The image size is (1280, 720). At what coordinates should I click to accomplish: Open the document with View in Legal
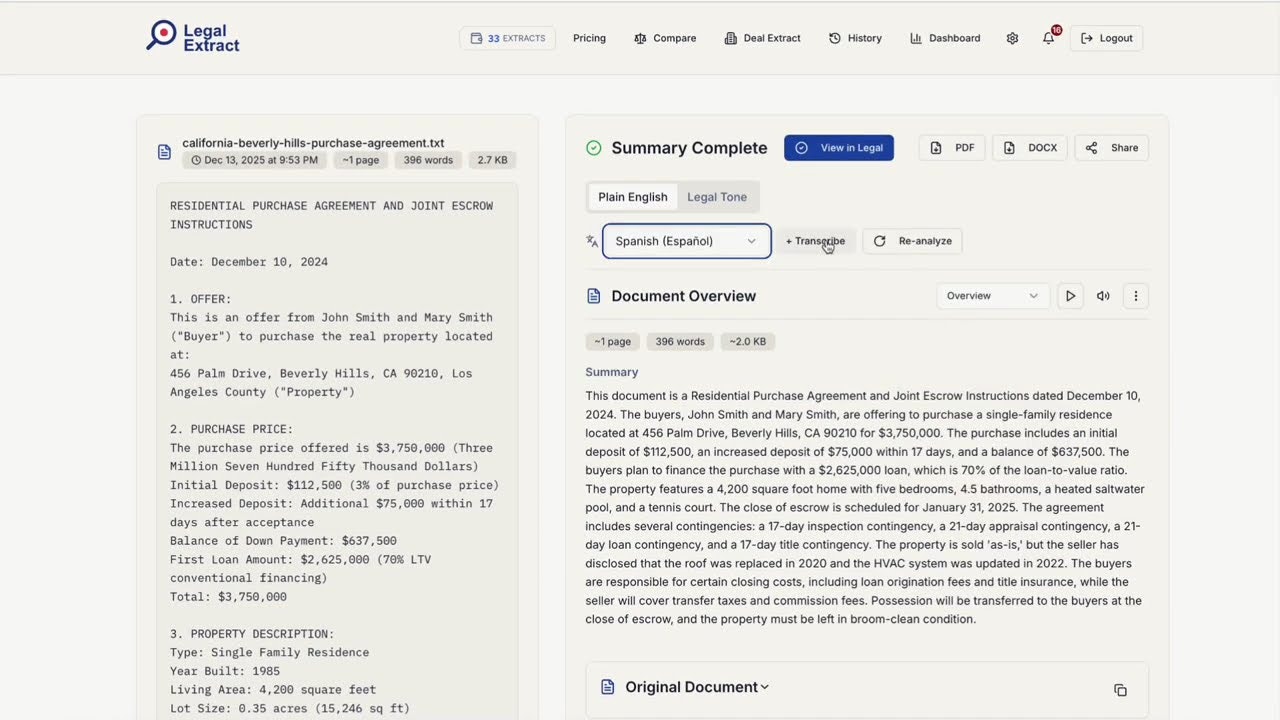pos(839,147)
